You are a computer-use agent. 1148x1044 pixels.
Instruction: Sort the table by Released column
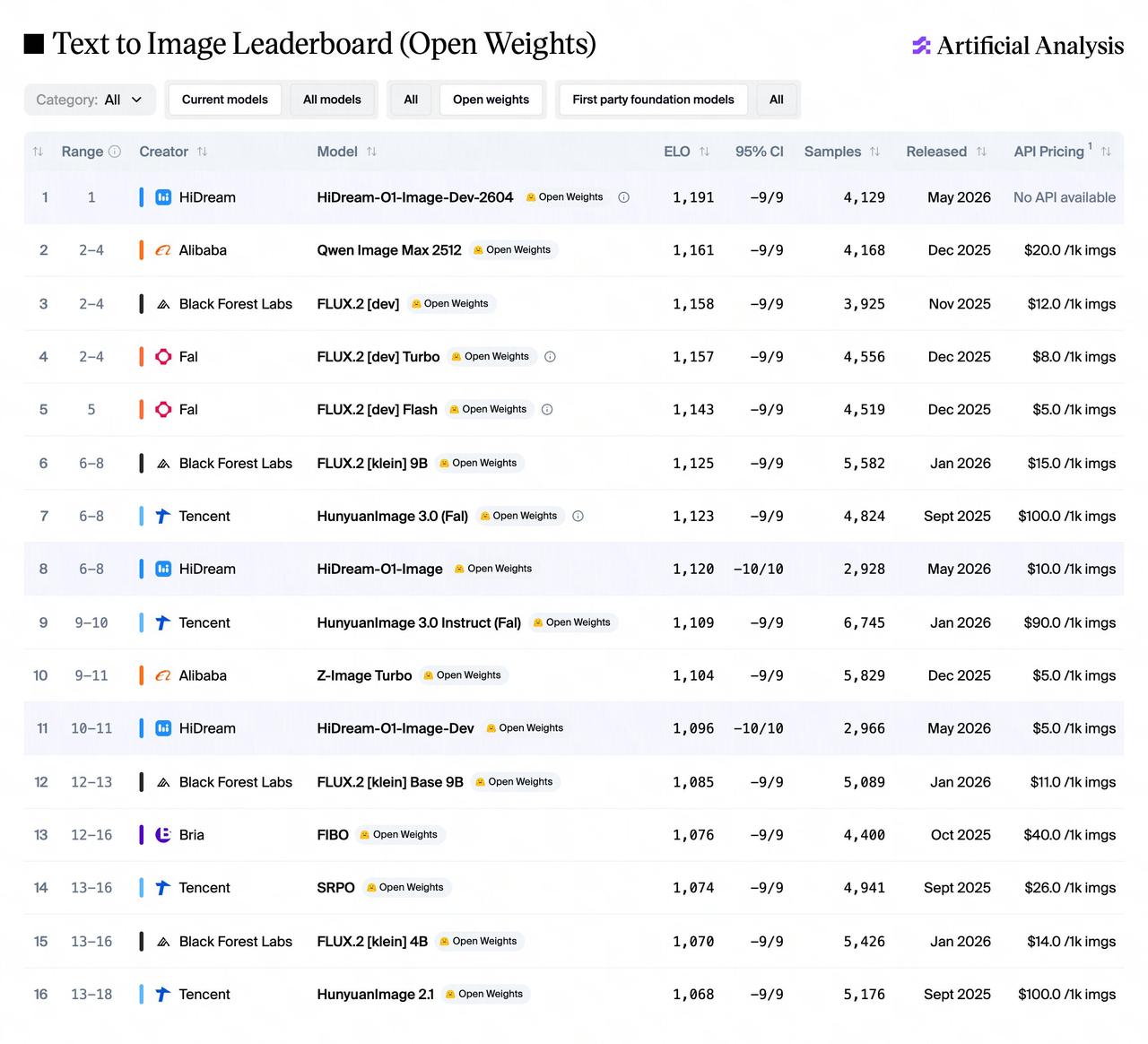coord(981,152)
